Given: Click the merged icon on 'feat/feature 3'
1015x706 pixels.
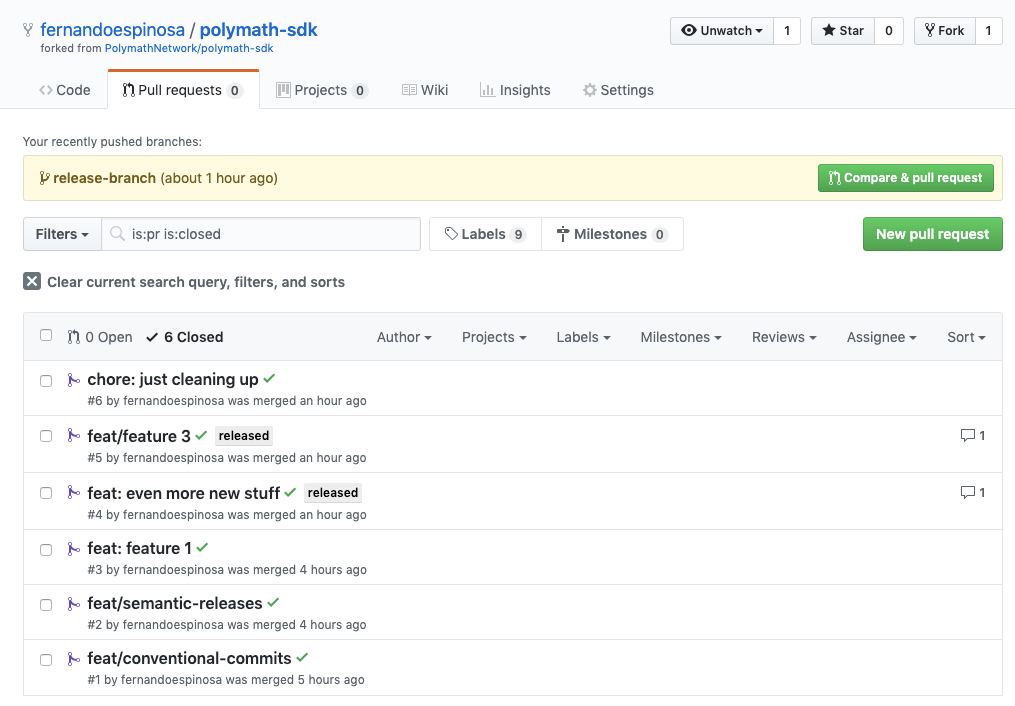Looking at the screenshot, I should coord(74,436).
